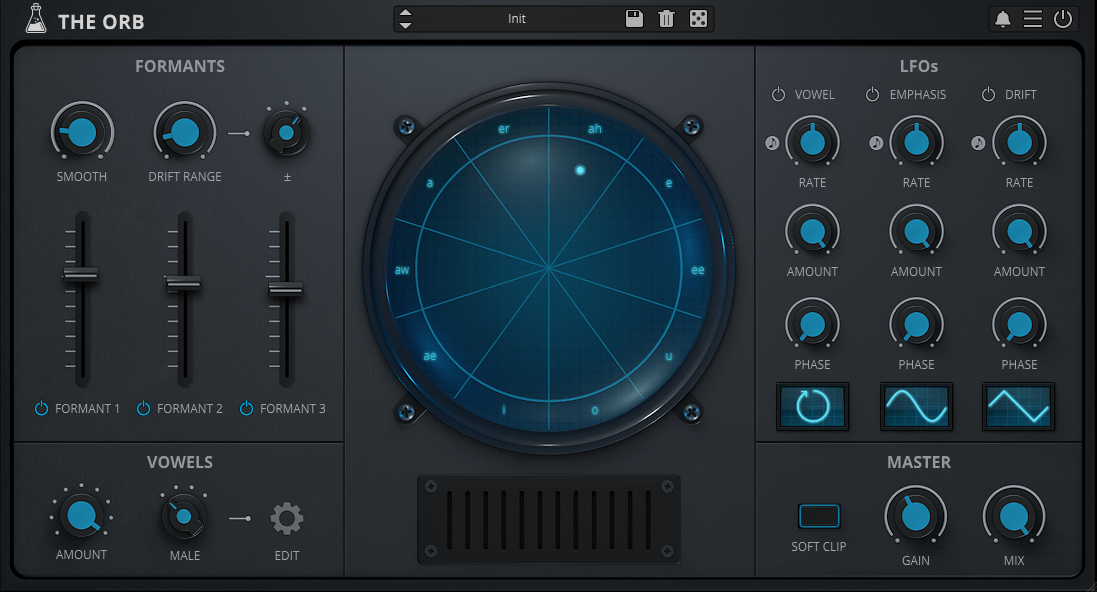This screenshot has height=592, width=1097.
Task: Select the circular waveform shape for Vowel LFO
Action: tap(813, 407)
